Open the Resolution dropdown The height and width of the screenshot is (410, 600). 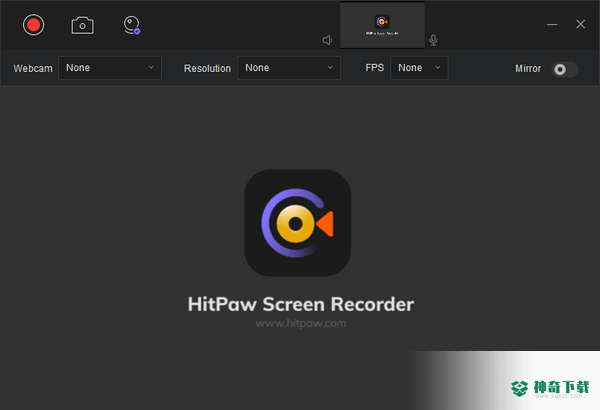[x=289, y=68]
